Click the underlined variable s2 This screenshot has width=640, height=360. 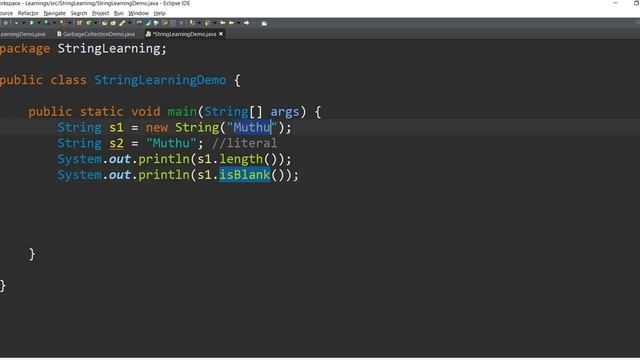coord(116,143)
